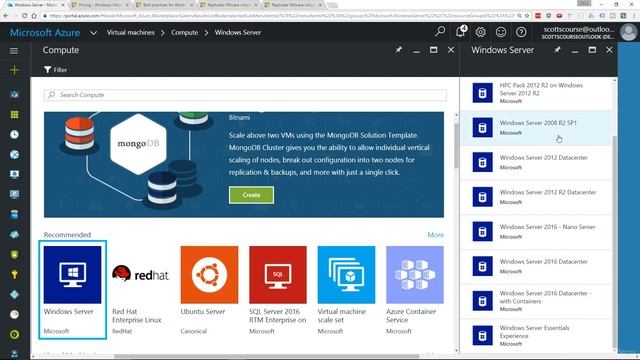
Task: Switch to the Pricing browser tab
Action: (100, 5)
